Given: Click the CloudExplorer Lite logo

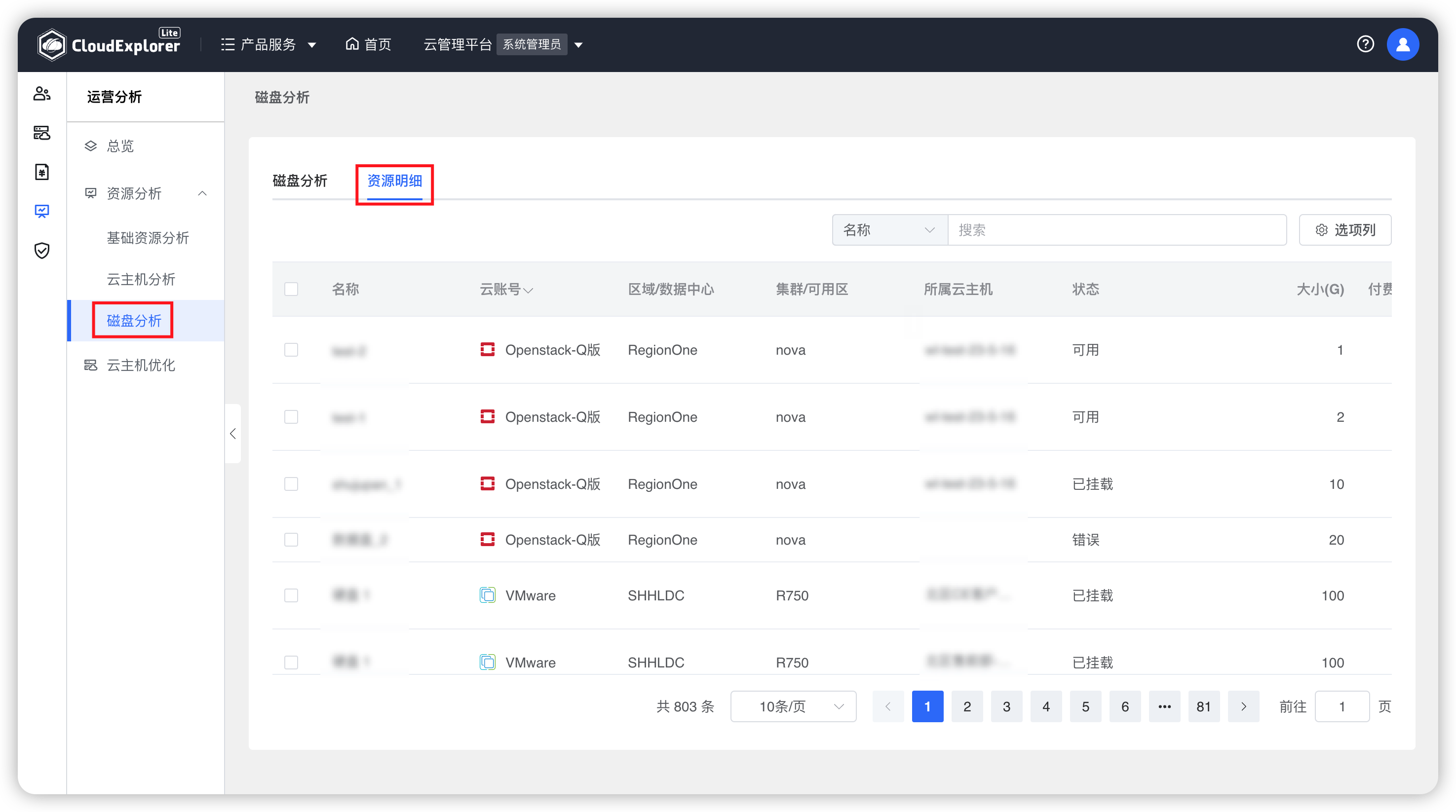Looking at the screenshot, I should click(109, 44).
